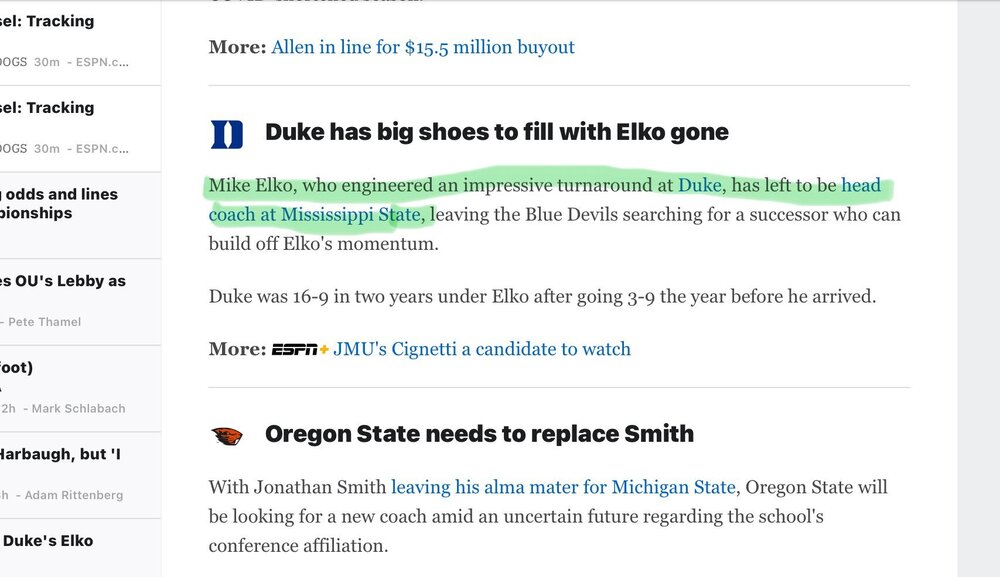Open sidebar story about Duke's Elko

pos(80,548)
